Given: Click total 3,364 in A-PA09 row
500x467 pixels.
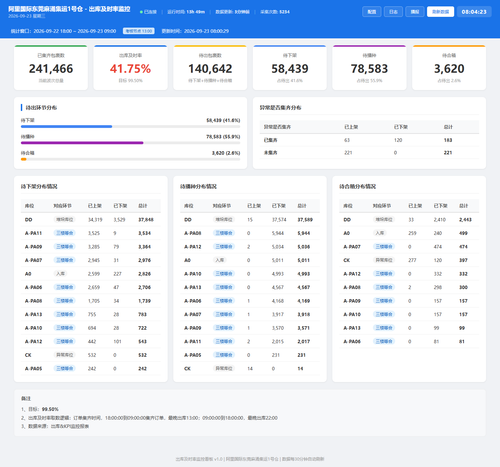Looking at the screenshot, I should click(144, 247).
